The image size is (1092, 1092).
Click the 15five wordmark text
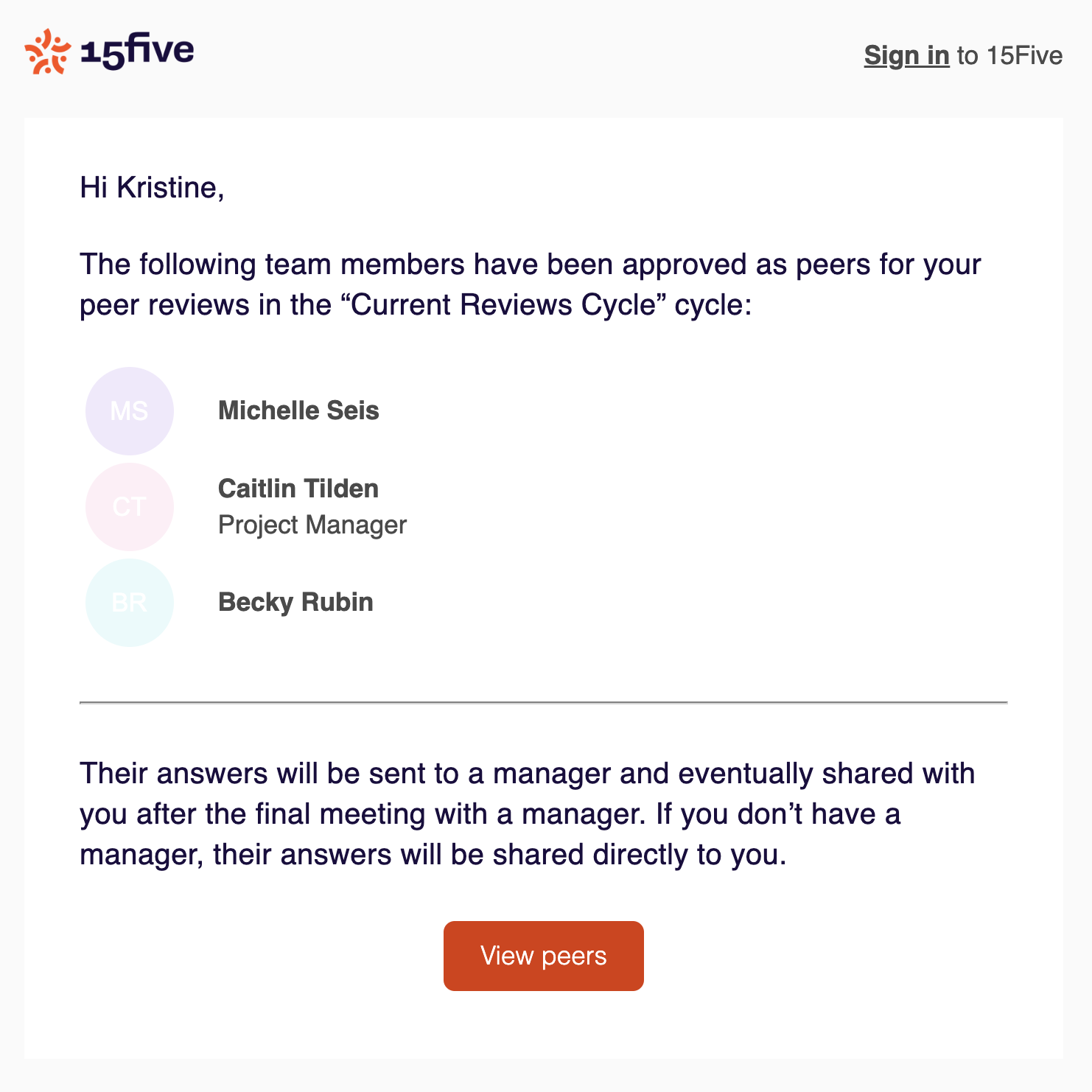137,52
